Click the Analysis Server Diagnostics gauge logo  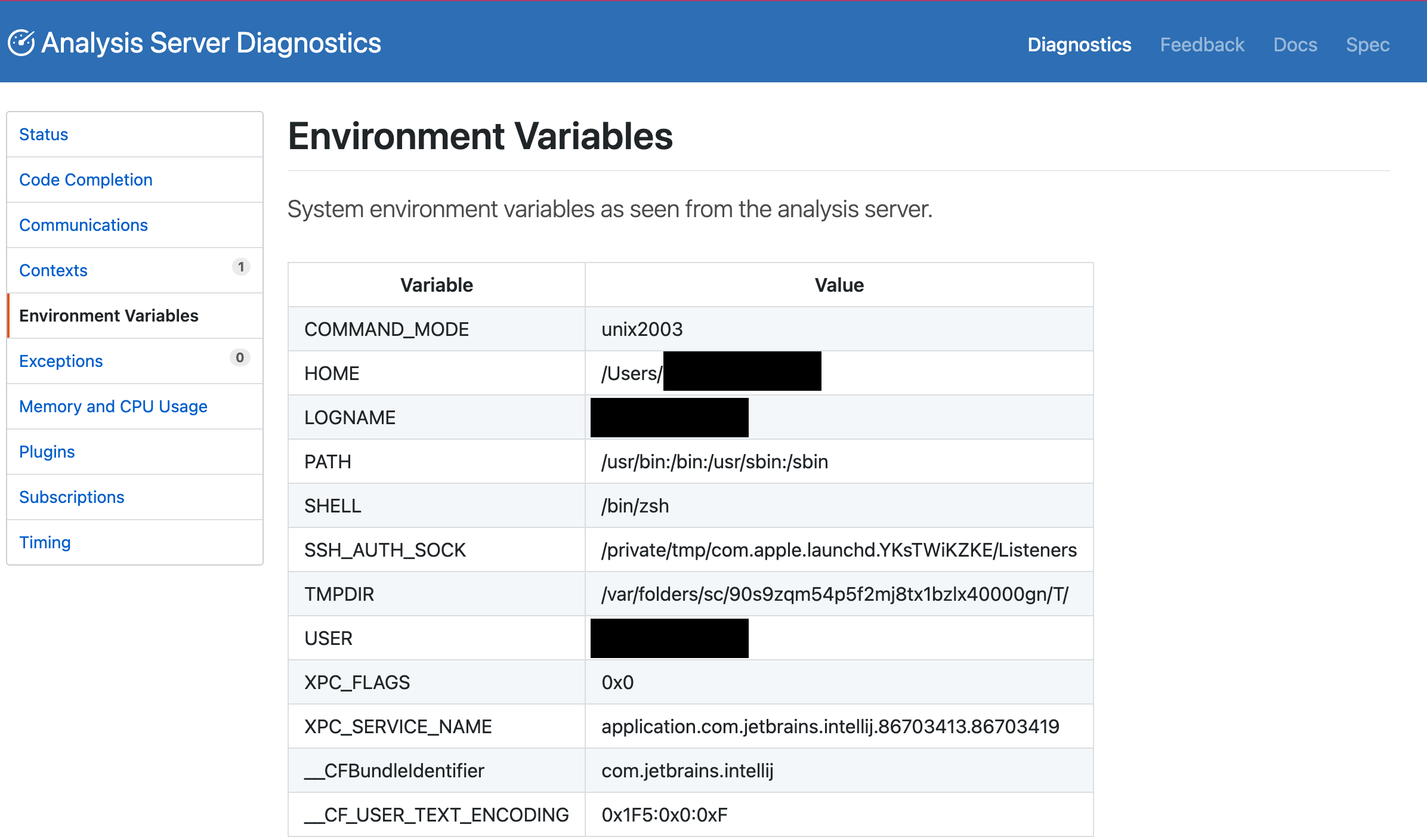coord(20,42)
